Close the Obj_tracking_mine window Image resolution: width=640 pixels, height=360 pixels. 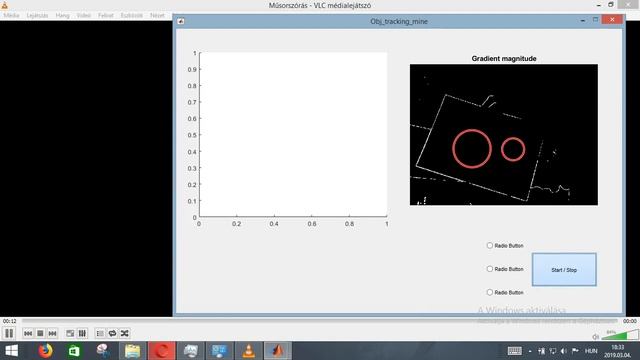point(612,20)
